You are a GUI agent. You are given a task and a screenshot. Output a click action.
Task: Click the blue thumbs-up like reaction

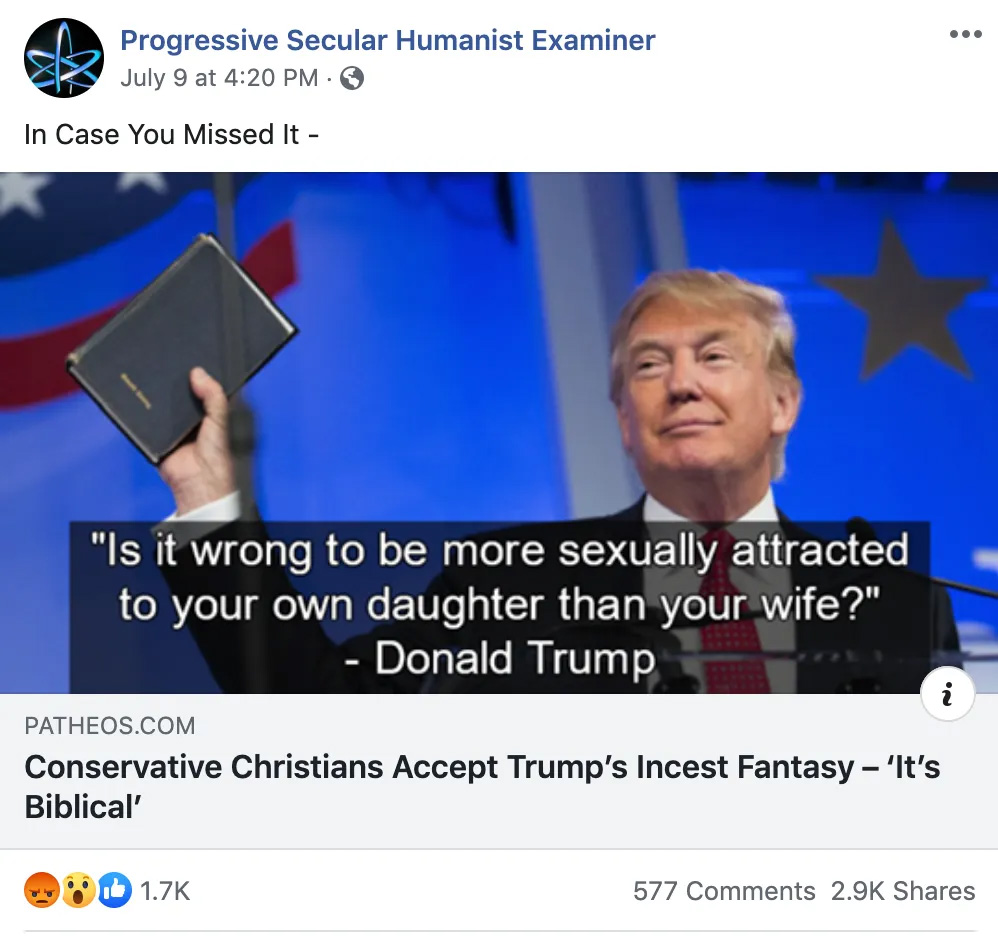[114, 890]
